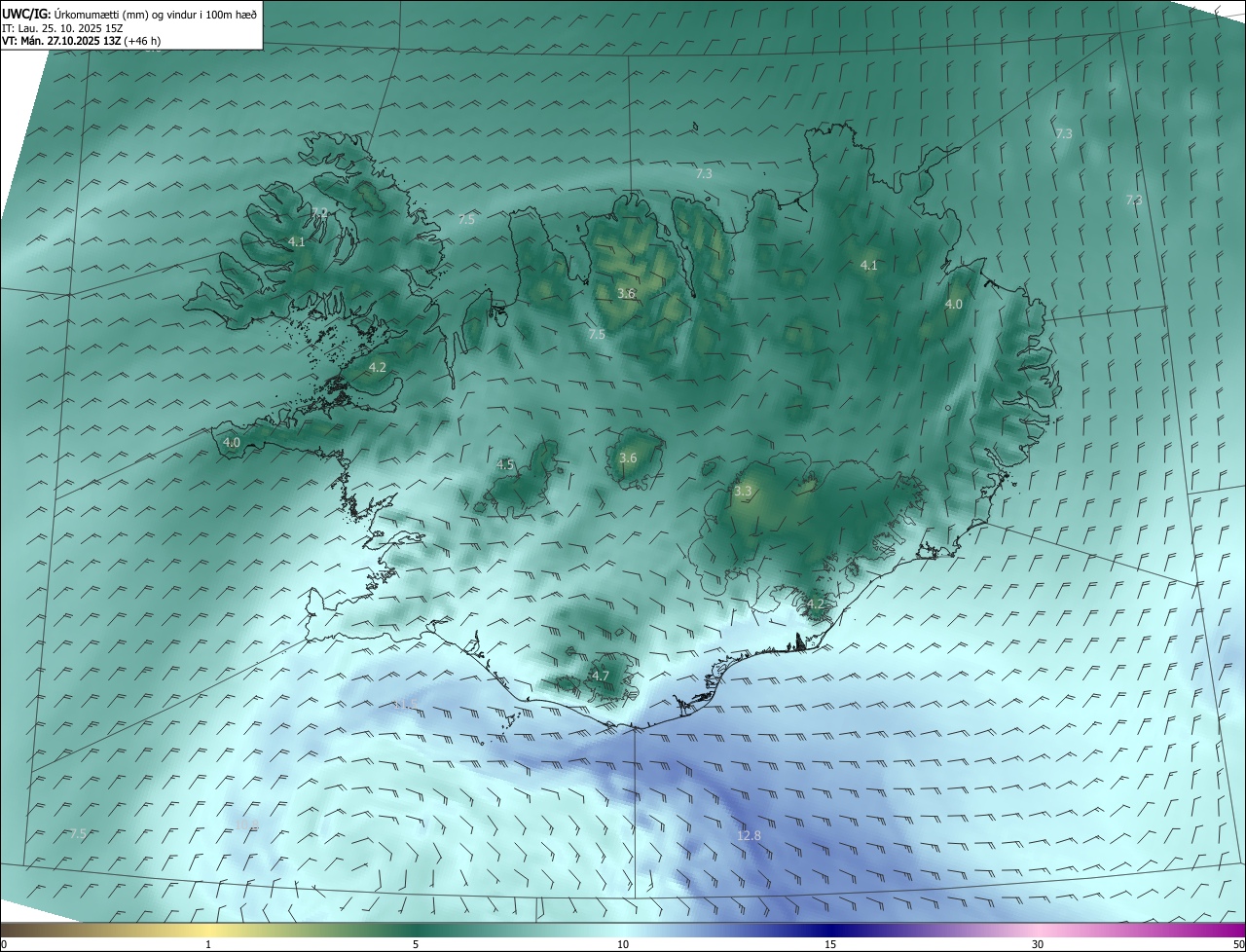Viewport: 1246px width, 952px height.
Task: Pick the dark navy segment of the colorbar
Action: [x=830, y=929]
